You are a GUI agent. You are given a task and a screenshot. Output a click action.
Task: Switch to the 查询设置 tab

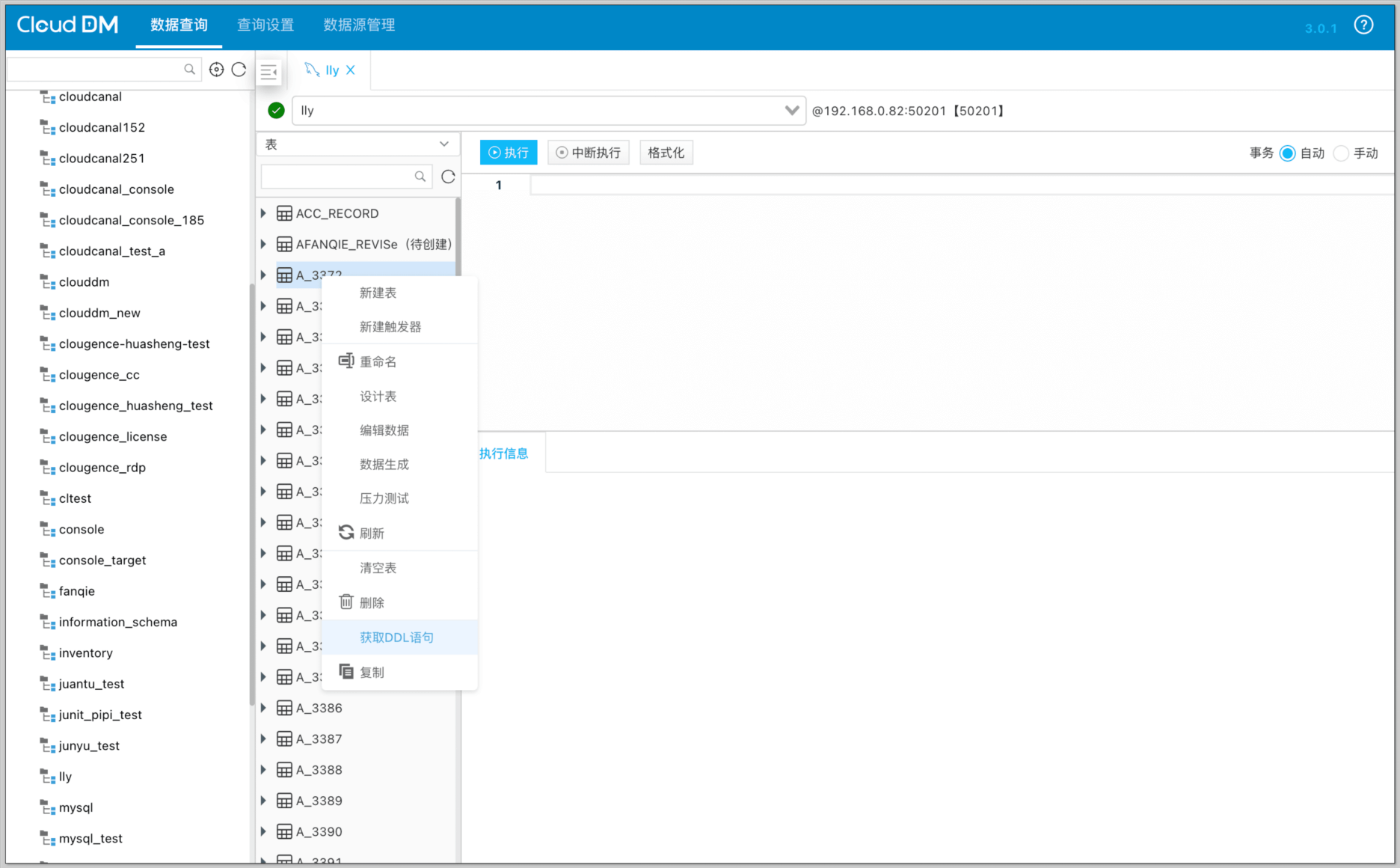265,25
